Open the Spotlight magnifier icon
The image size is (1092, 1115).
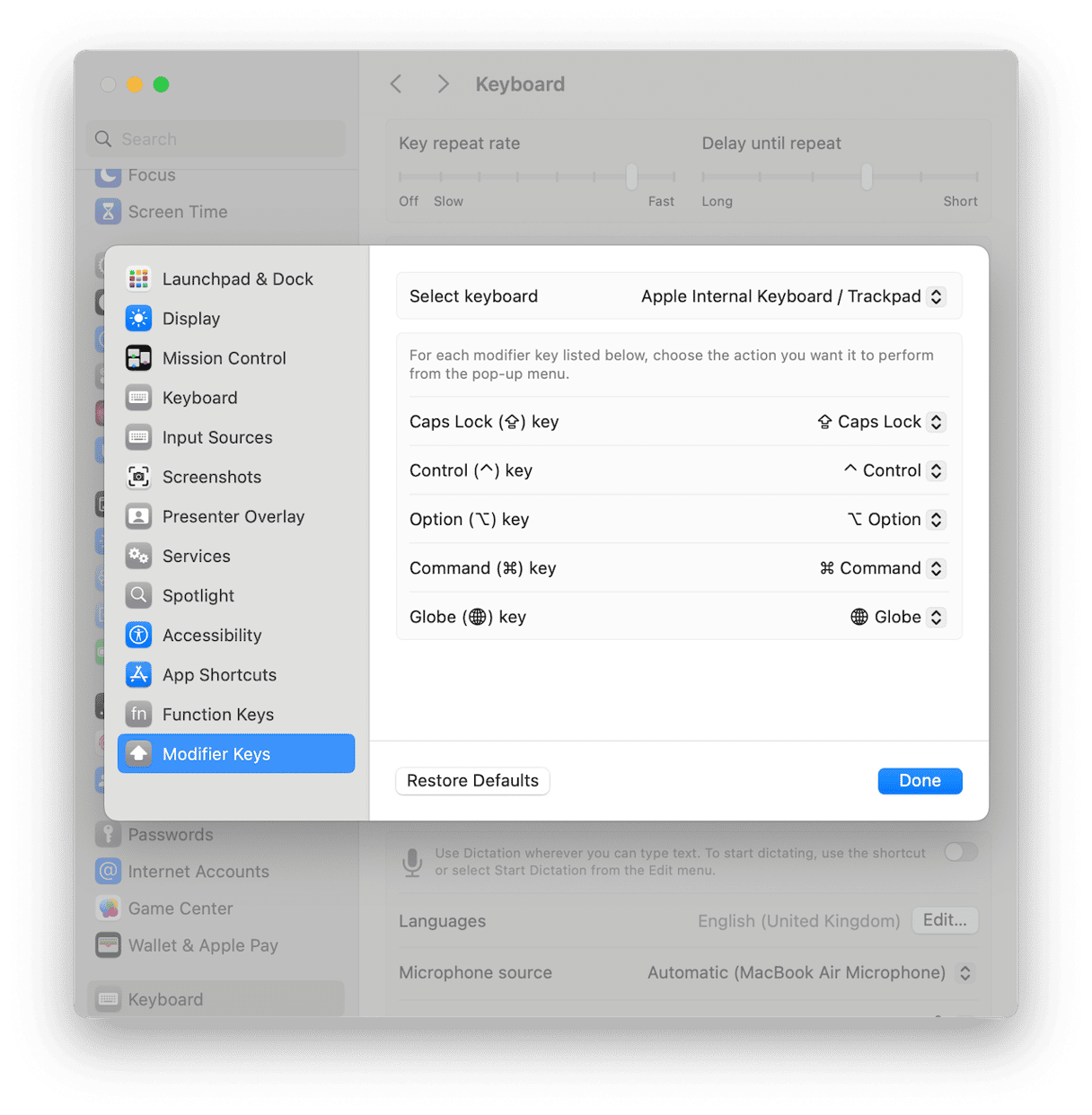coord(138,595)
